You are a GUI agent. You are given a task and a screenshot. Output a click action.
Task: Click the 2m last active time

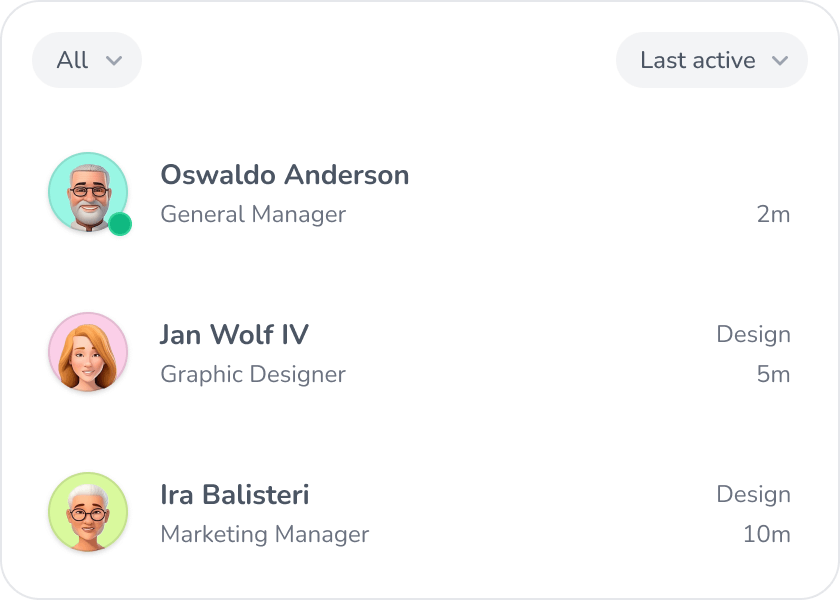tap(774, 214)
